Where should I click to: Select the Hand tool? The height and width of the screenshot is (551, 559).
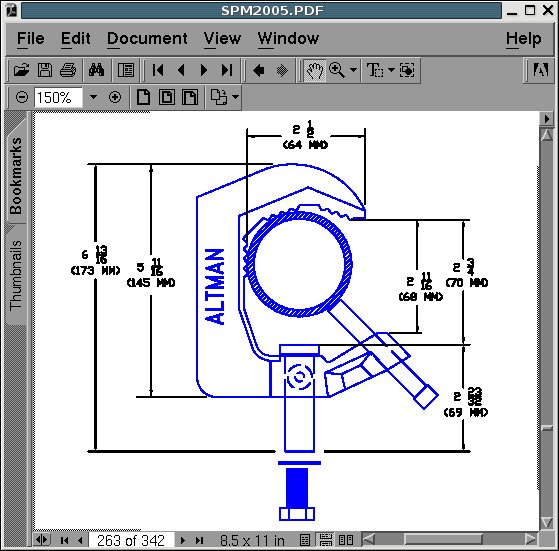click(314, 70)
